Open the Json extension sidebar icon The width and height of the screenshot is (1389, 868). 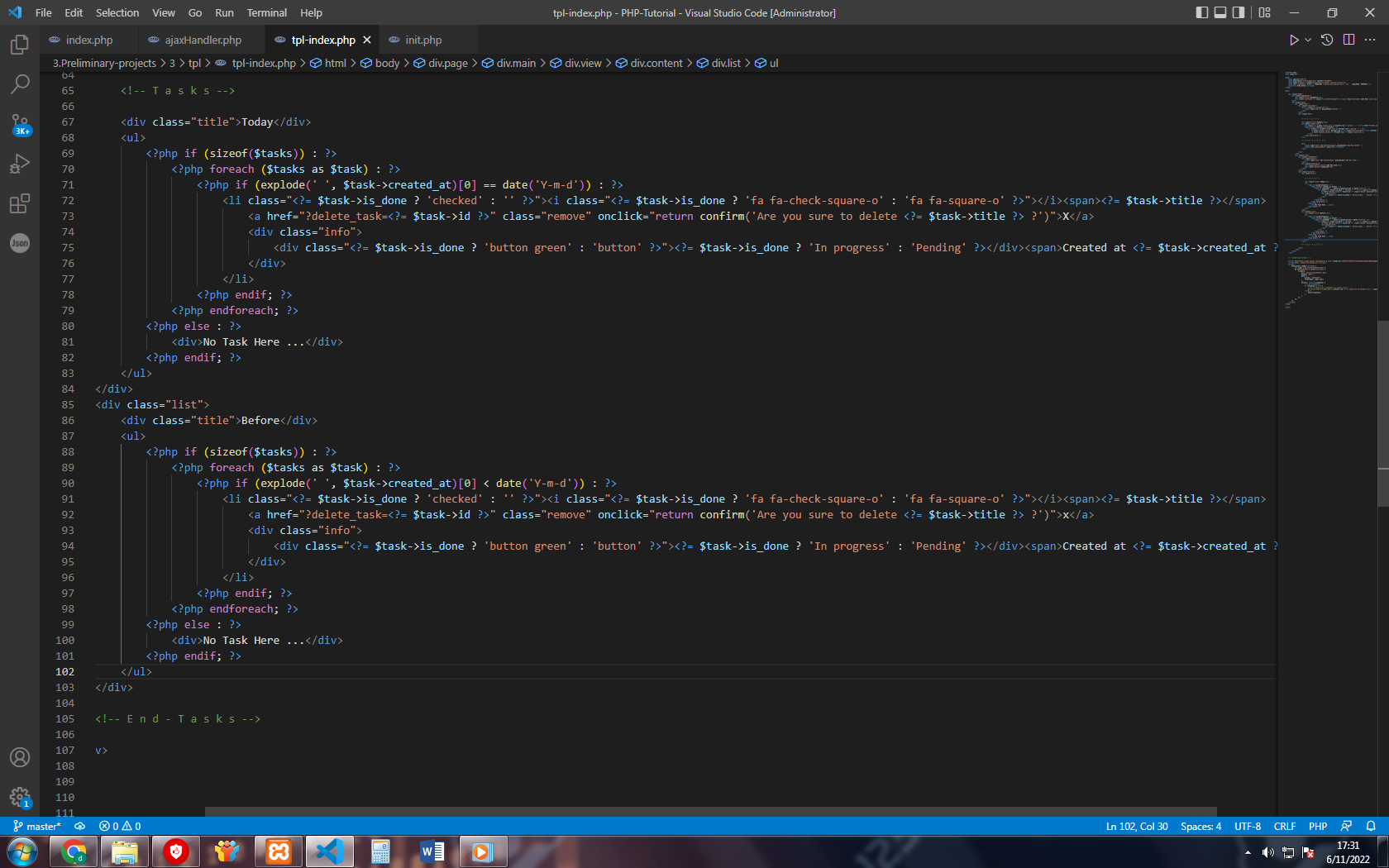click(x=20, y=243)
